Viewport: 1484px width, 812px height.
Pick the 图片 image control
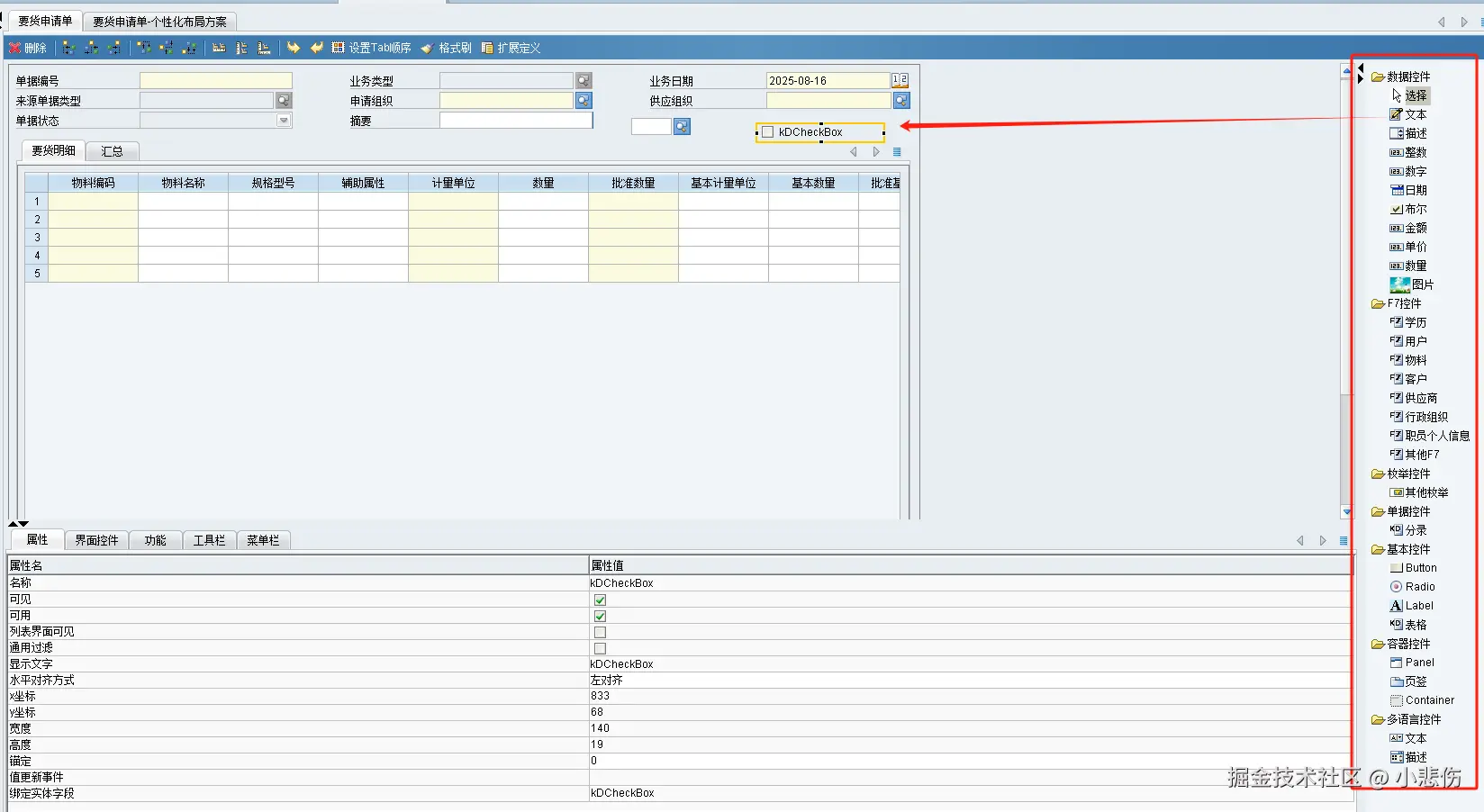pos(1412,284)
